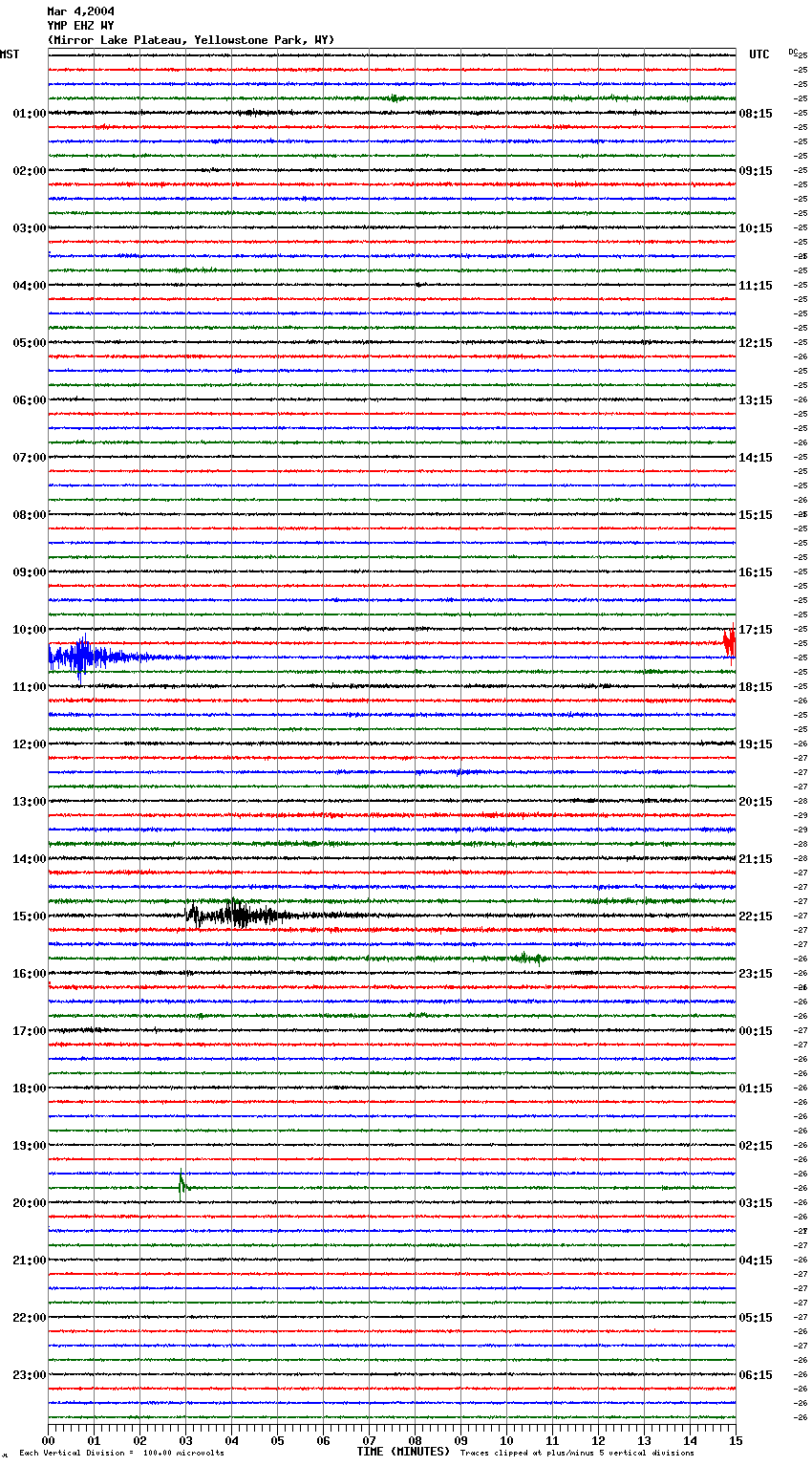Click the green spike below the 19:00 trace
Image resolution: width=812 pixels, height=1466 pixels.
182,1184
